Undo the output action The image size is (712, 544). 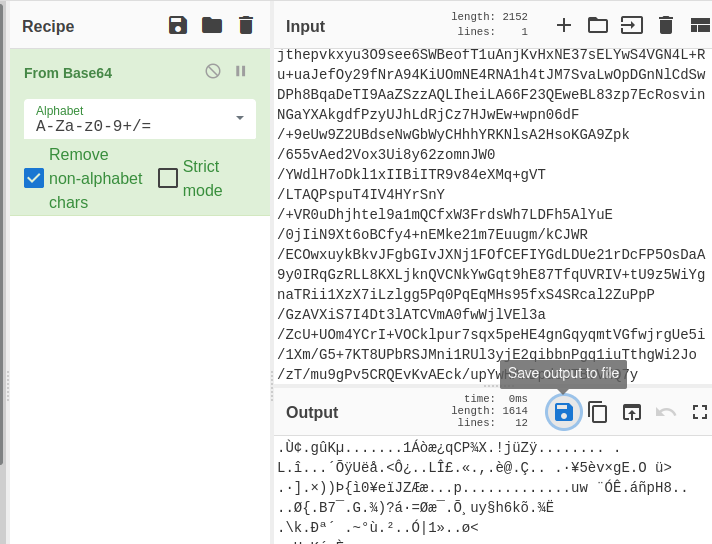(x=666, y=412)
